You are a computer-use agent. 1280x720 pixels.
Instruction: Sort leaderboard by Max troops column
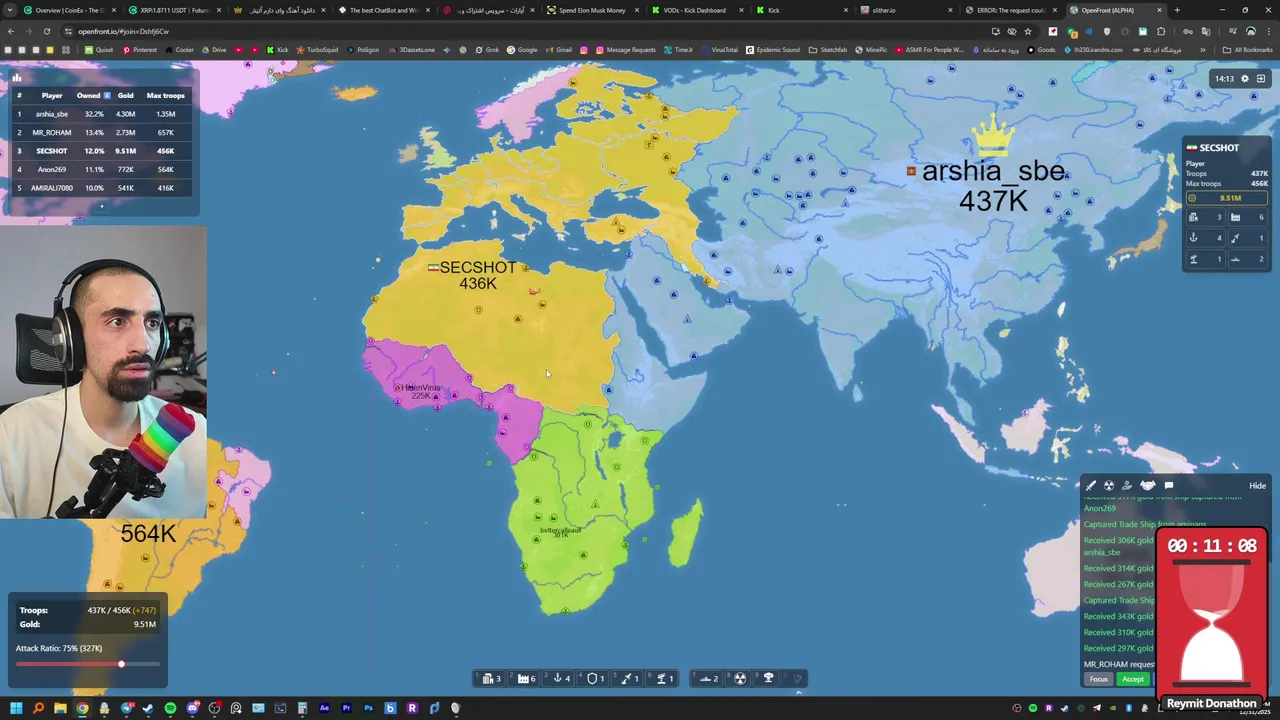pos(165,96)
